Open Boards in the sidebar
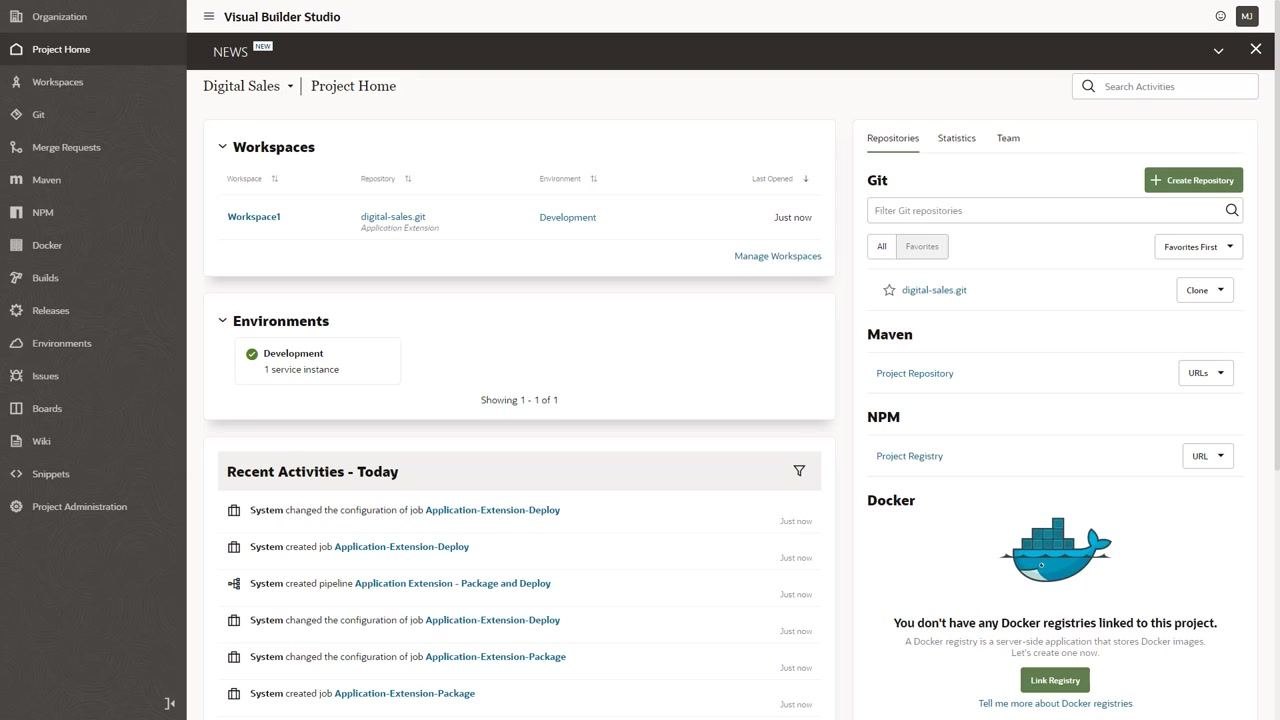Image resolution: width=1280 pixels, height=720 pixels. (x=47, y=409)
